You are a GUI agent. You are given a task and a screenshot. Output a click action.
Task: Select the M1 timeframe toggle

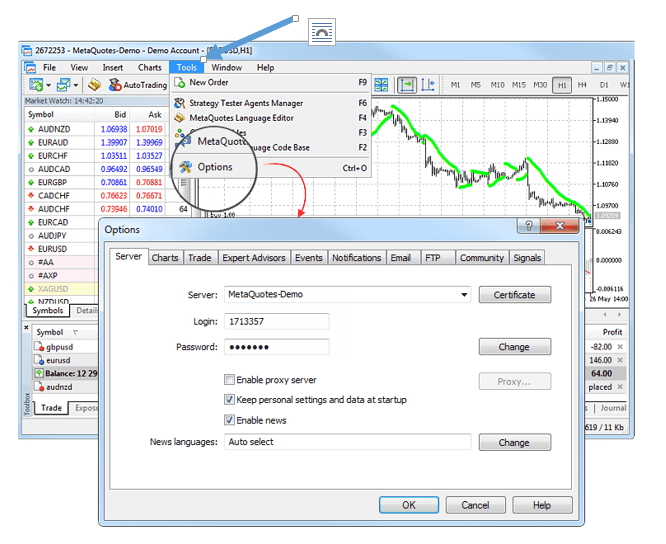tap(455, 85)
